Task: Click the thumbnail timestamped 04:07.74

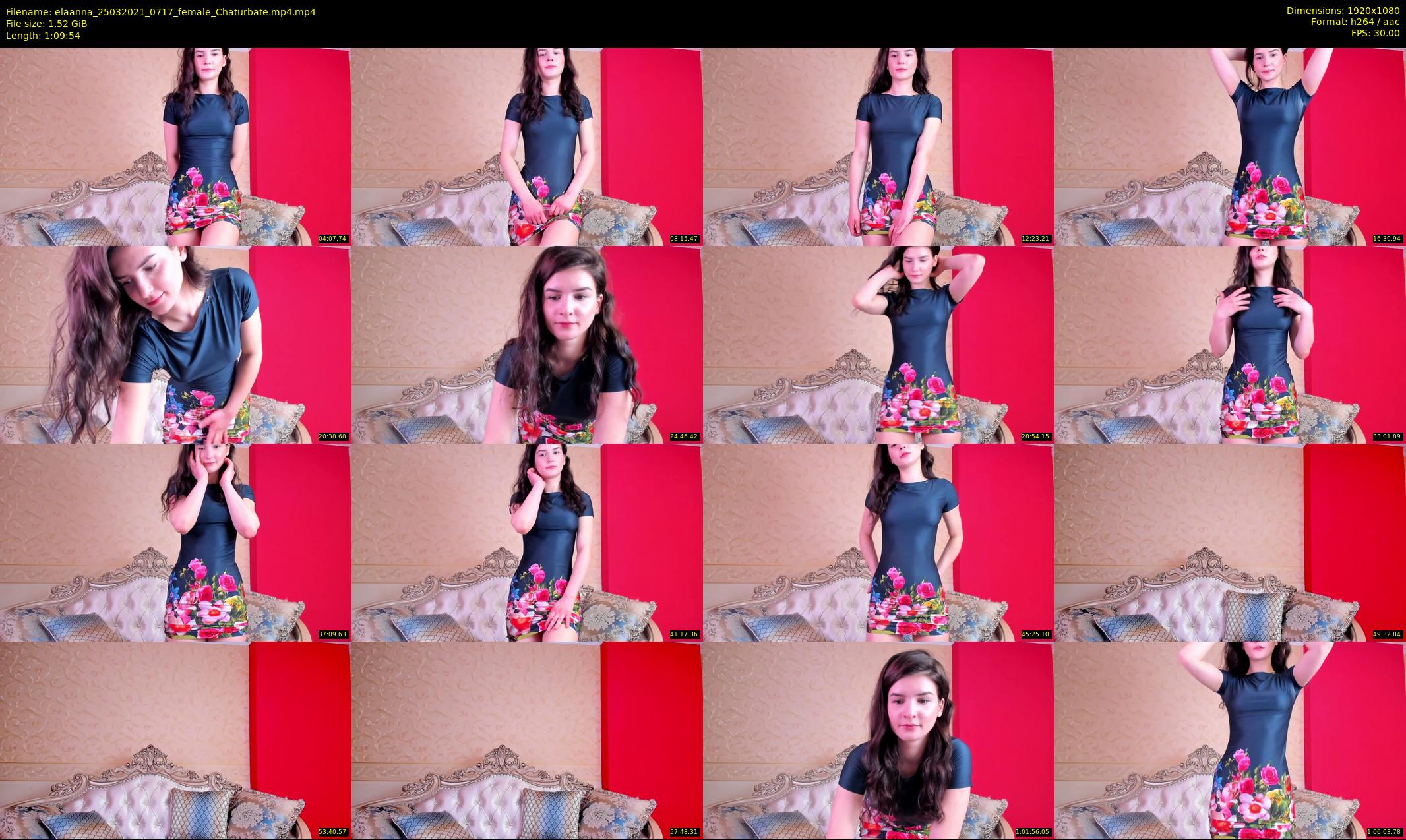Action: (x=175, y=146)
